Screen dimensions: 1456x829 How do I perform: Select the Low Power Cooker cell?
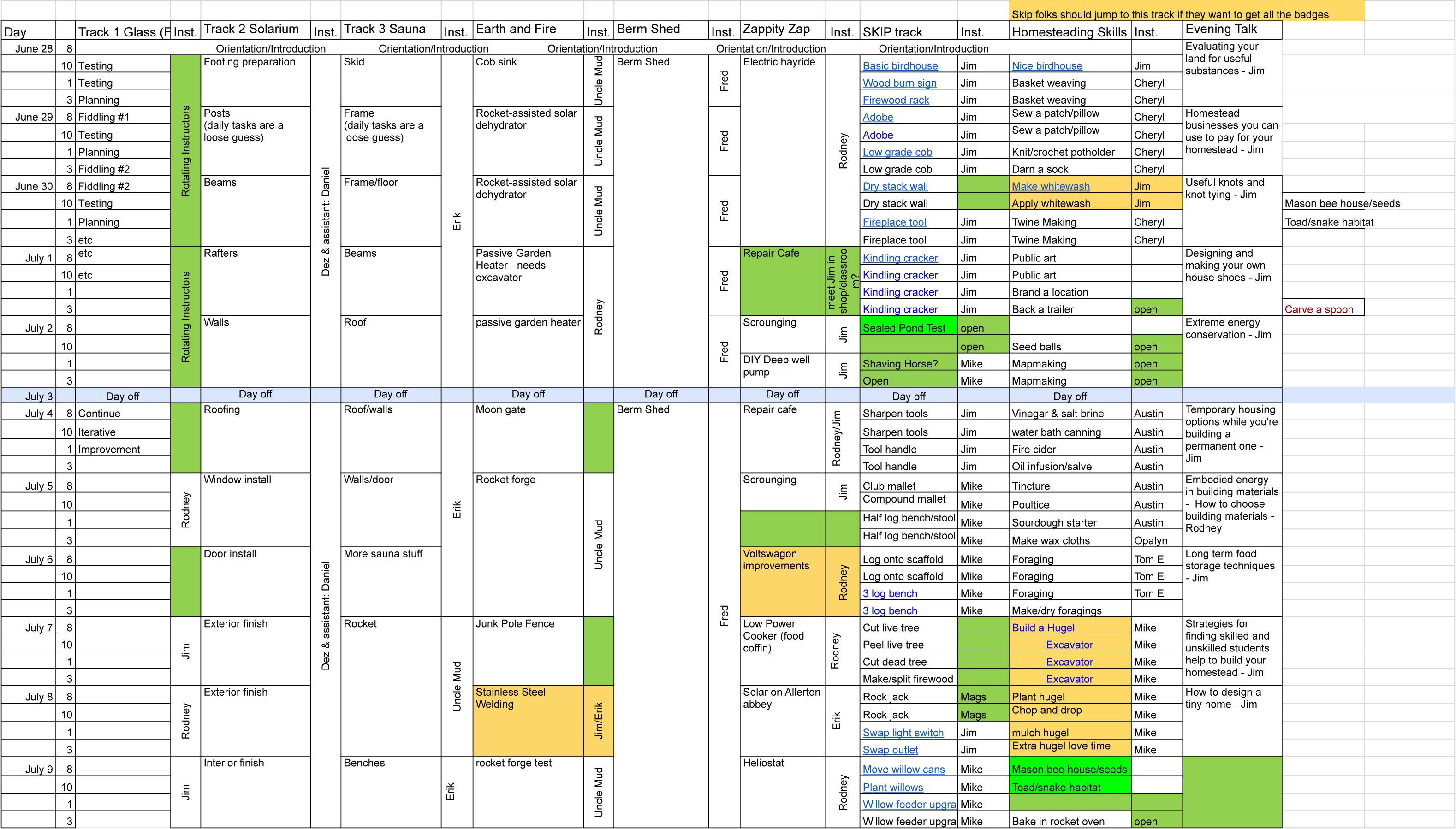[782, 651]
